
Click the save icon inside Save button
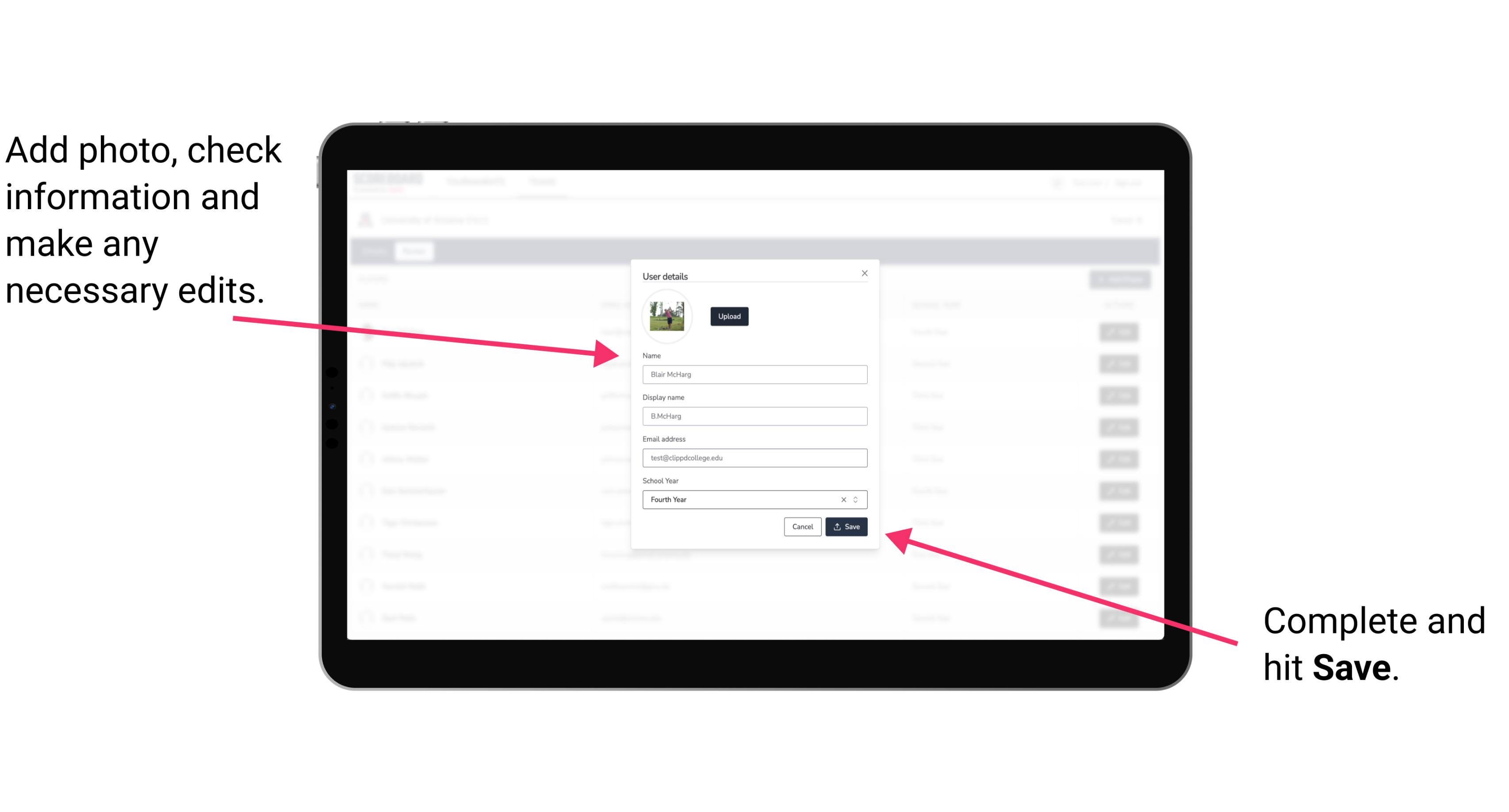tap(837, 525)
